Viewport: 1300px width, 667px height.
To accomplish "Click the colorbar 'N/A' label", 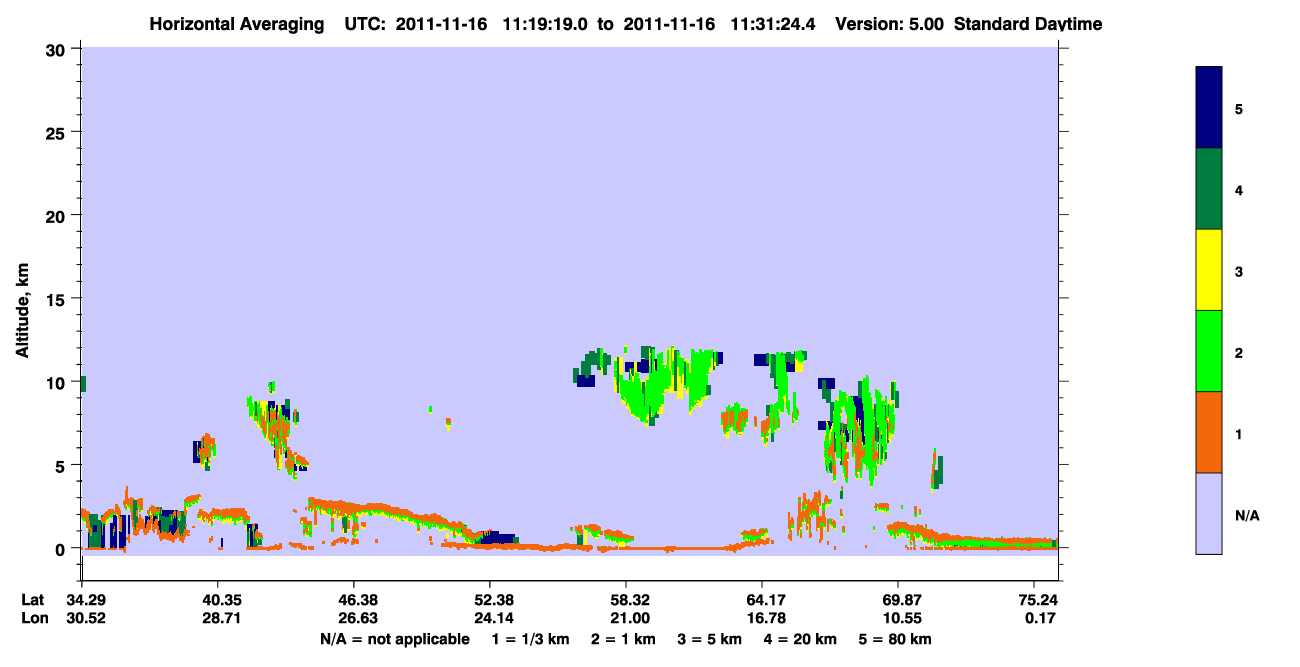I will 1247,515.
